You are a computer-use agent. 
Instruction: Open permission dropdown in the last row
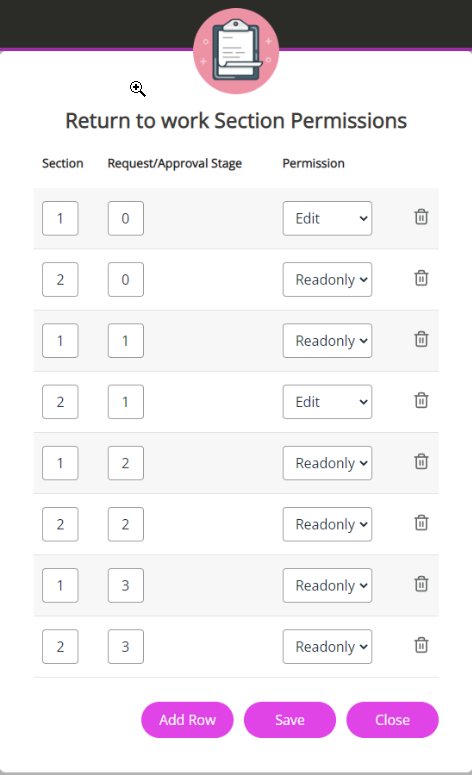coord(327,646)
